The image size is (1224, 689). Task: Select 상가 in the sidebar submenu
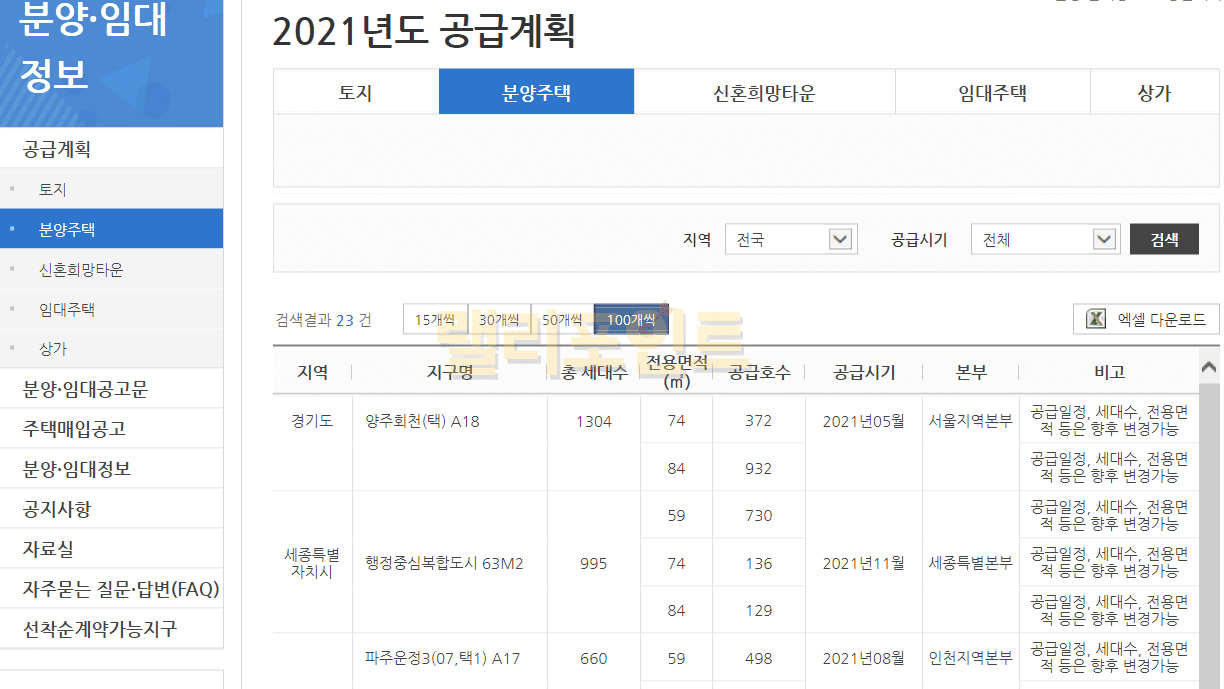click(x=111, y=349)
